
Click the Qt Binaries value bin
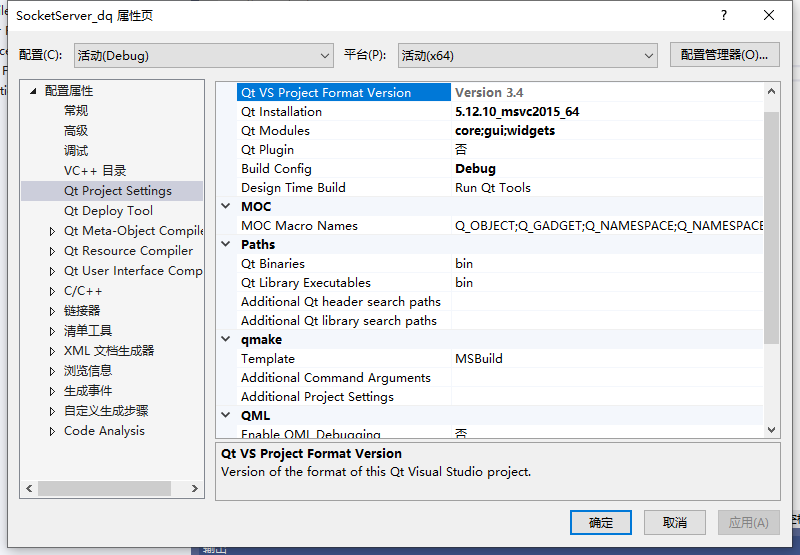(x=464, y=264)
